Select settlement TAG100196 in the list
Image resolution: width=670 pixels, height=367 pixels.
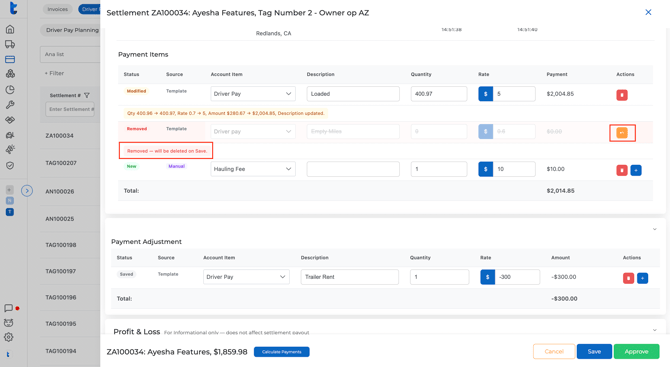click(x=61, y=297)
